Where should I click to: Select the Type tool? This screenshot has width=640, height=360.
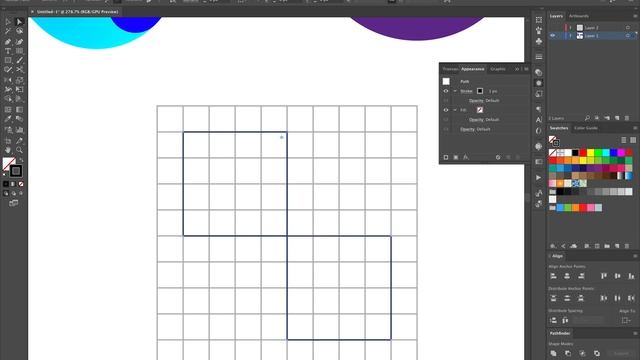(x=8, y=51)
